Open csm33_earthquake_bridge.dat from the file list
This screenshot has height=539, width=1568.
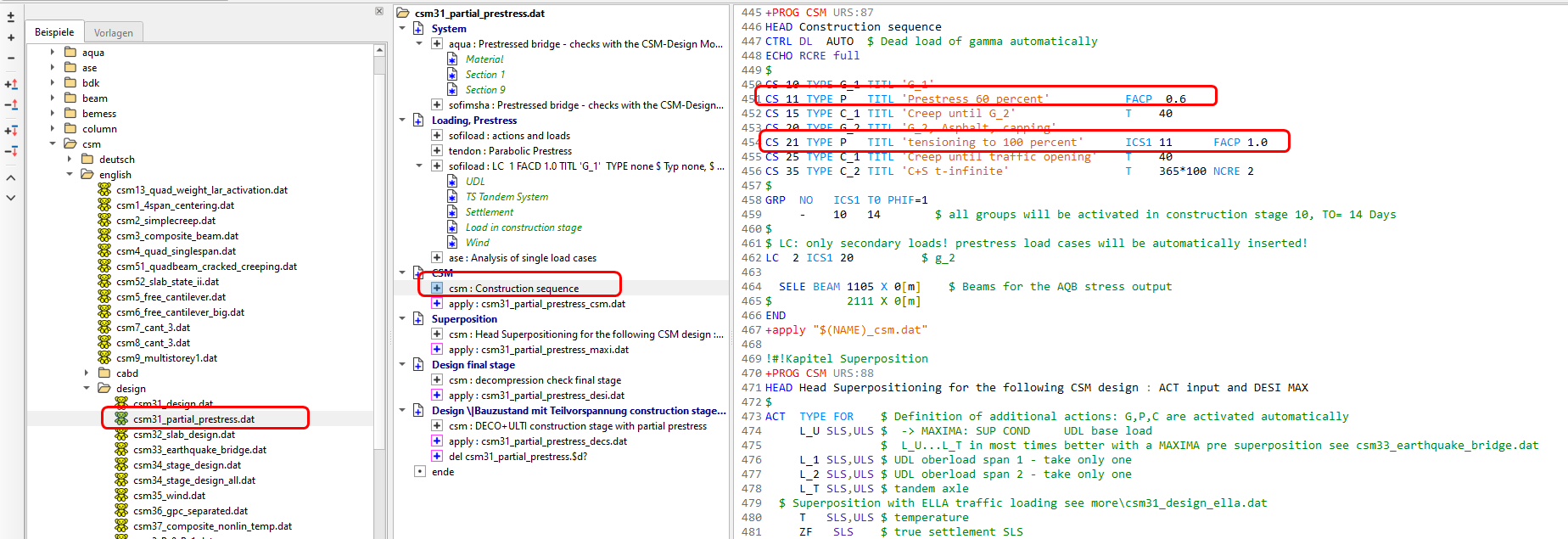(199, 450)
